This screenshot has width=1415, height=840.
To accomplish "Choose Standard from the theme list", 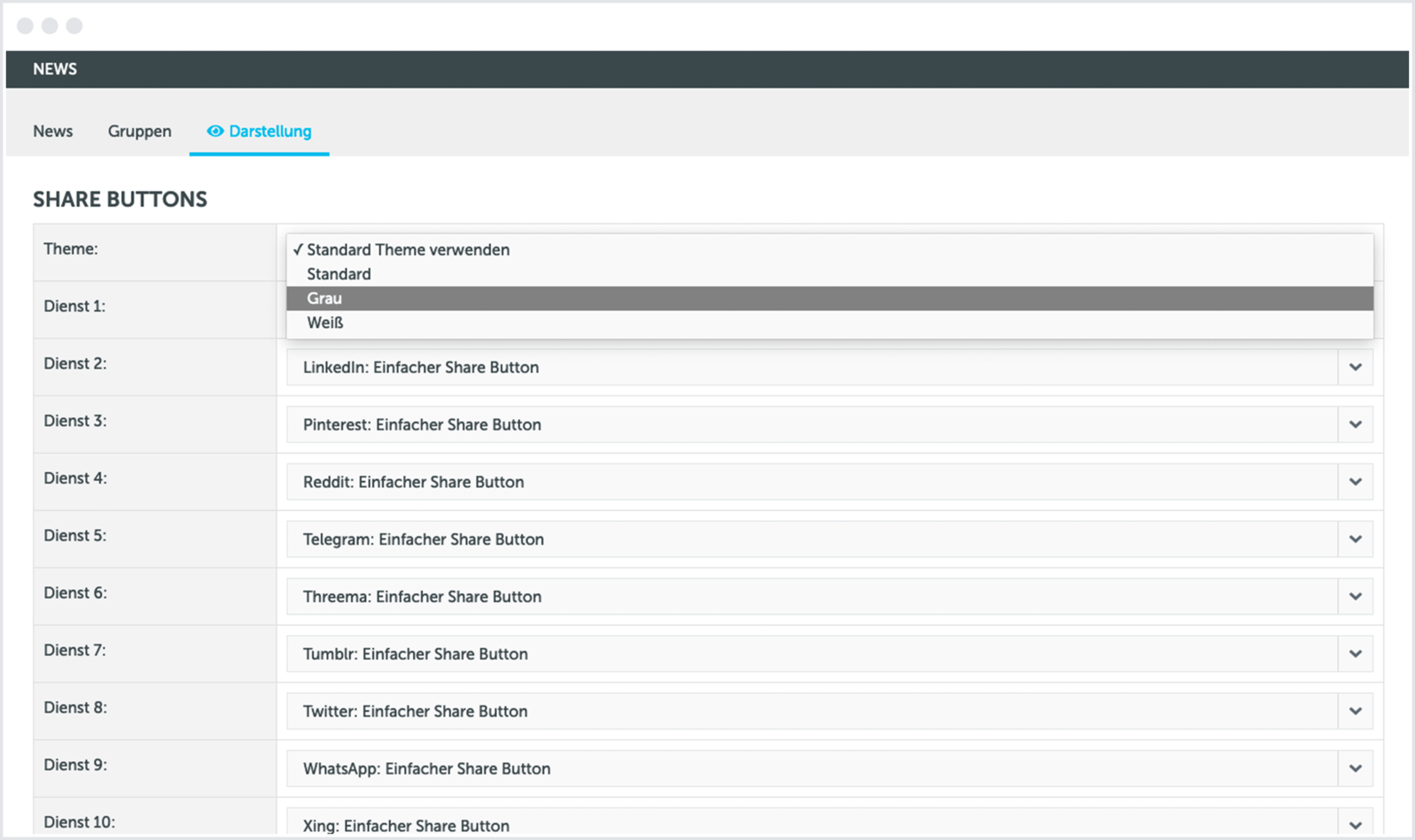I will pyautogui.click(x=339, y=274).
